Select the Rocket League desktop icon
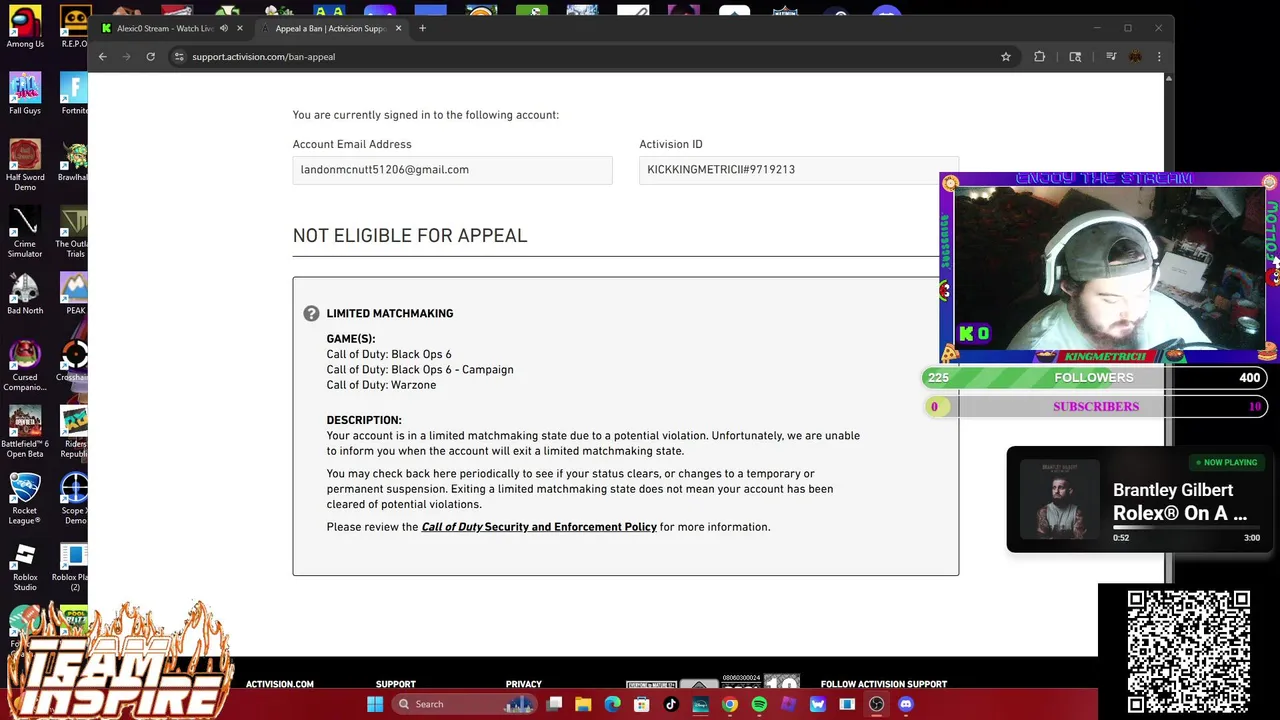This screenshot has width=1280, height=720. point(25,499)
